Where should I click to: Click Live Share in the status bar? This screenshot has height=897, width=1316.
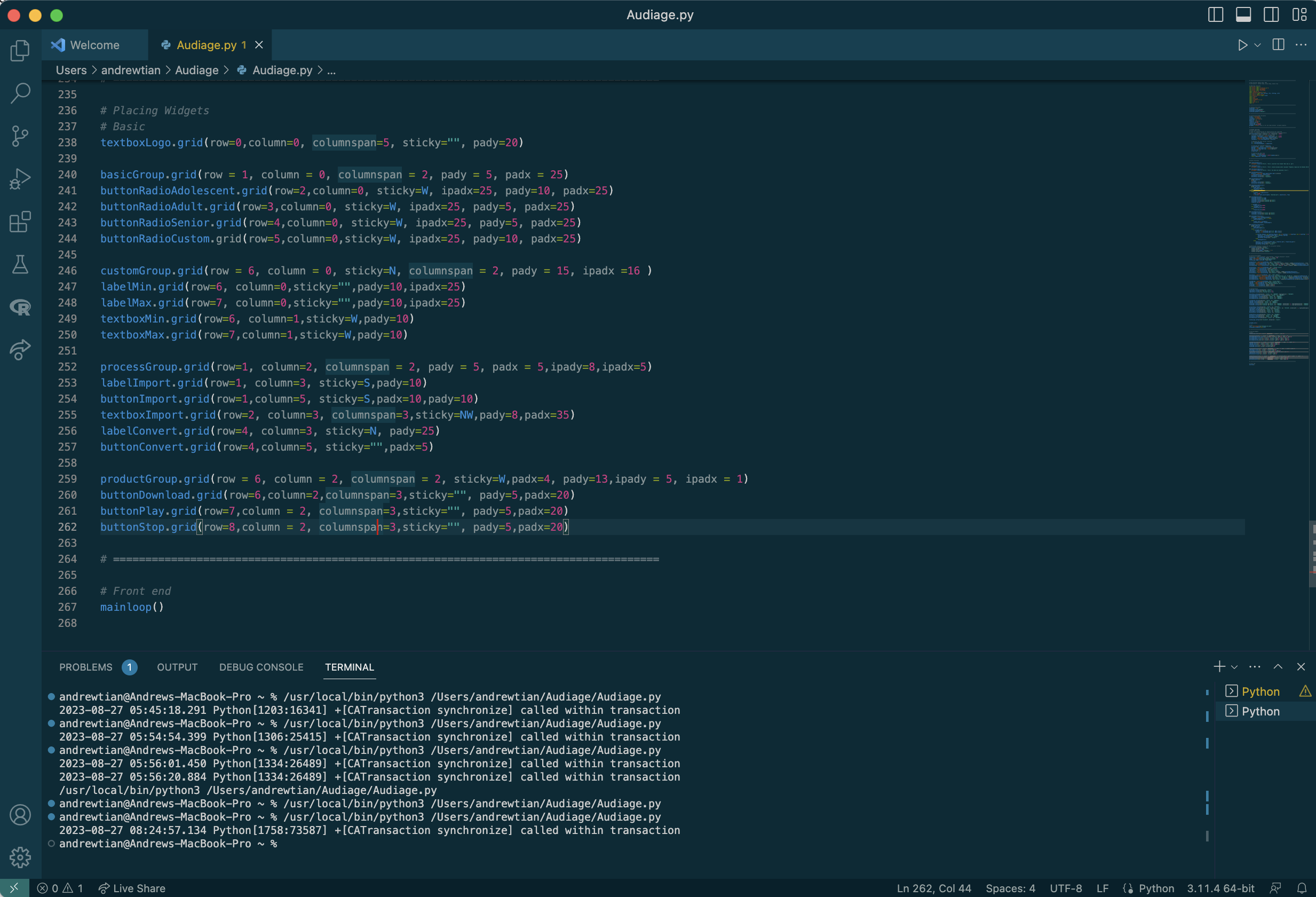(x=132, y=888)
